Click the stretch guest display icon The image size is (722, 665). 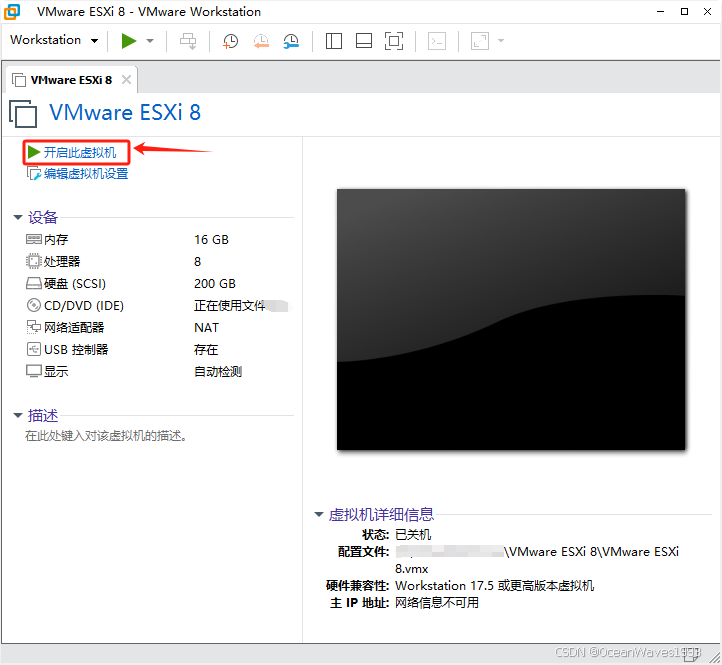coord(480,41)
